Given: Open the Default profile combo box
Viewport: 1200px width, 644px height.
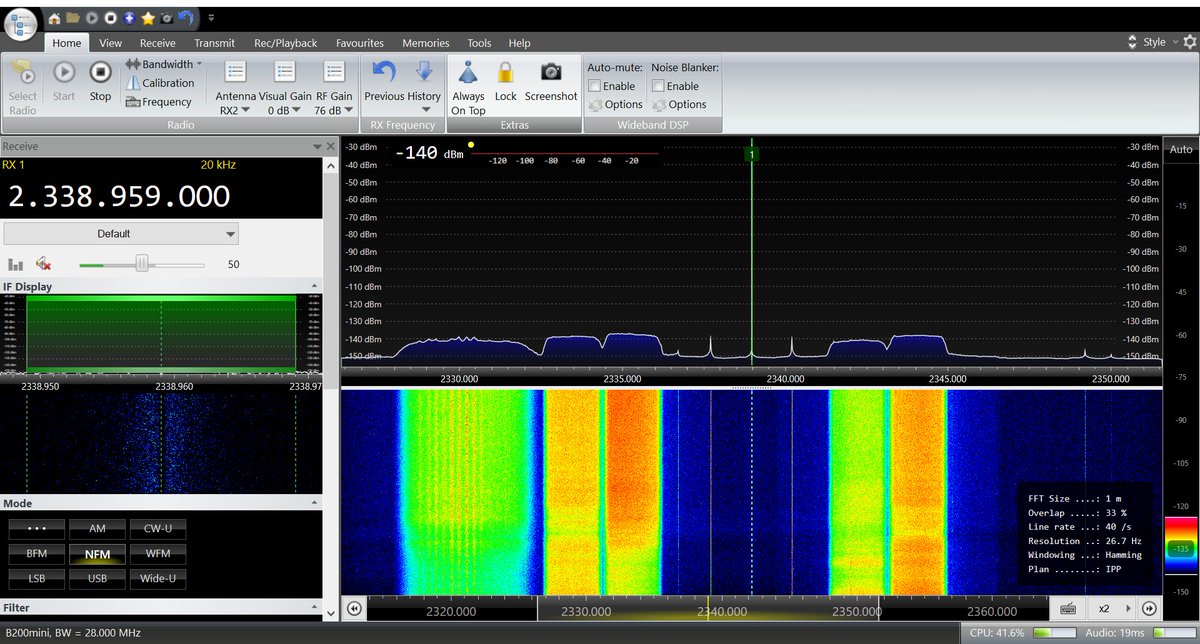Looking at the screenshot, I should [x=121, y=234].
